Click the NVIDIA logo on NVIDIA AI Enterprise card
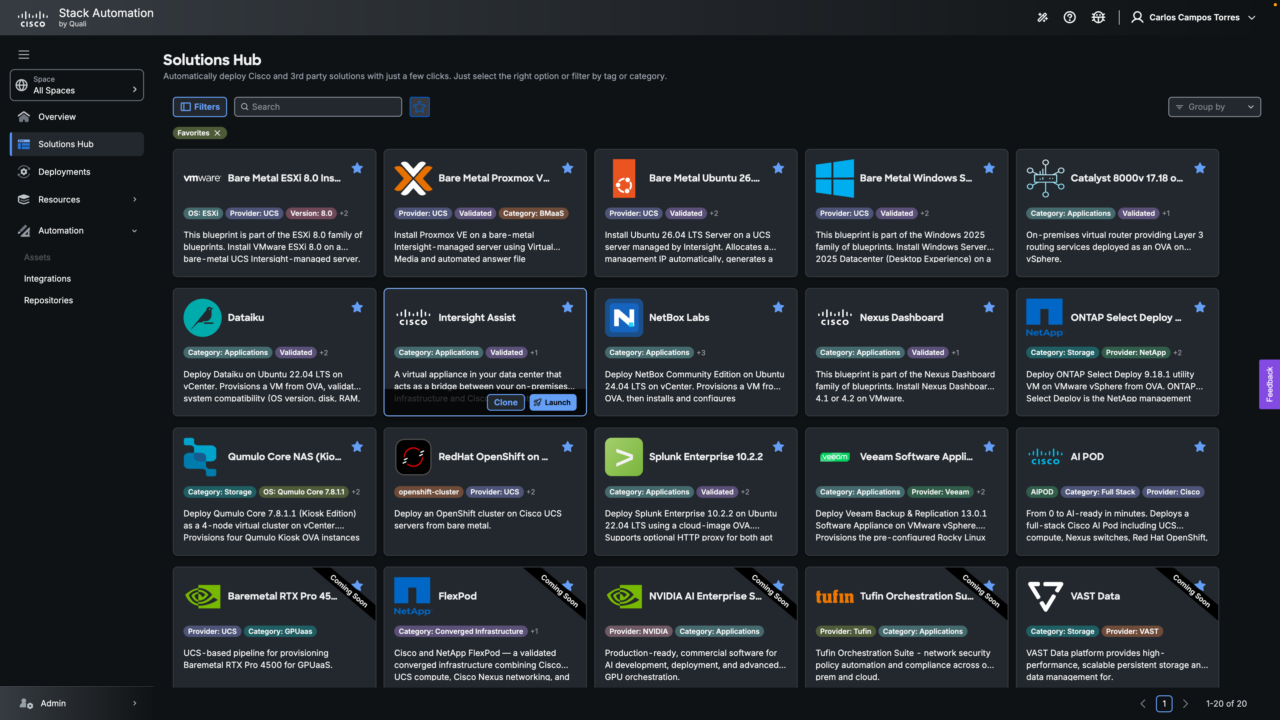This screenshot has height=720, width=1280. point(624,596)
